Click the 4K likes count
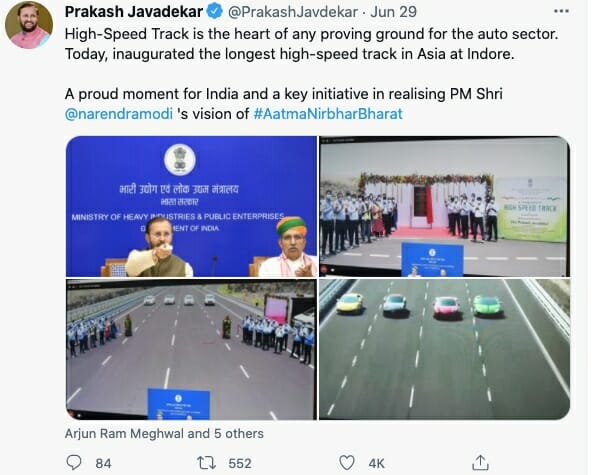The width and height of the screenshot is (593, 475). pyautogui.click(x=376, y=463)
